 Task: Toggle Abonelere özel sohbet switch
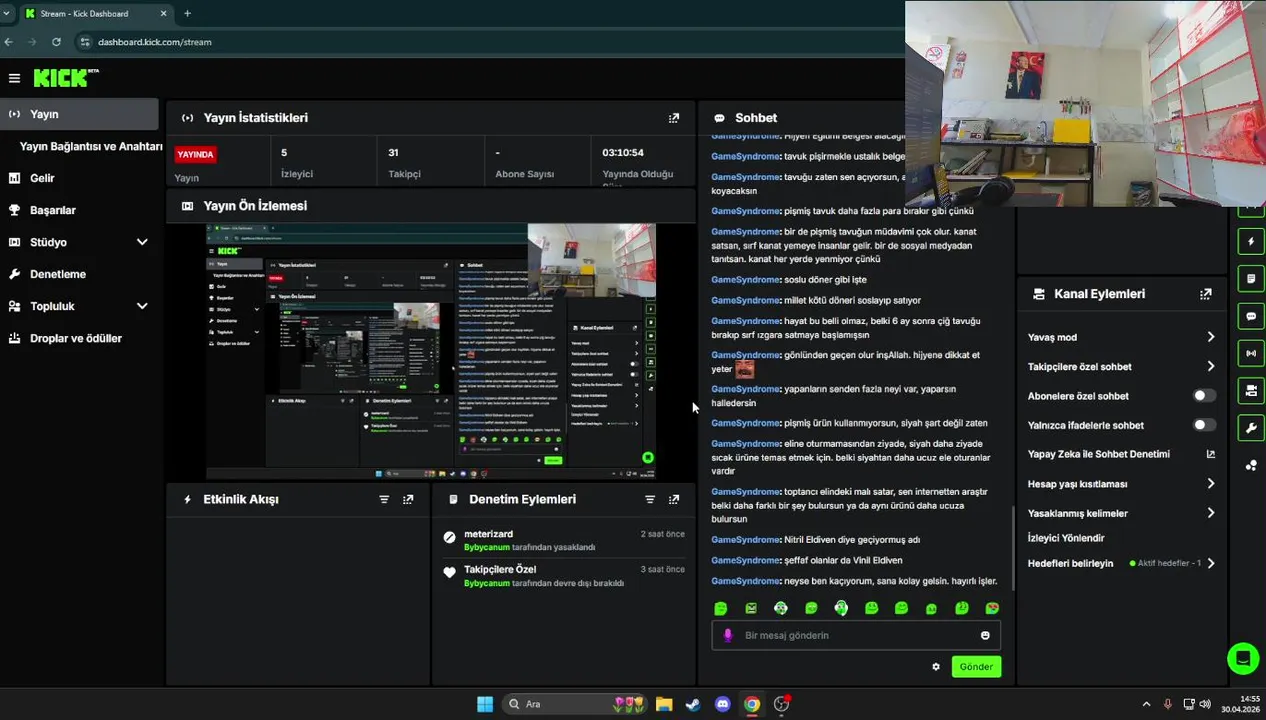pos(1205,396)
